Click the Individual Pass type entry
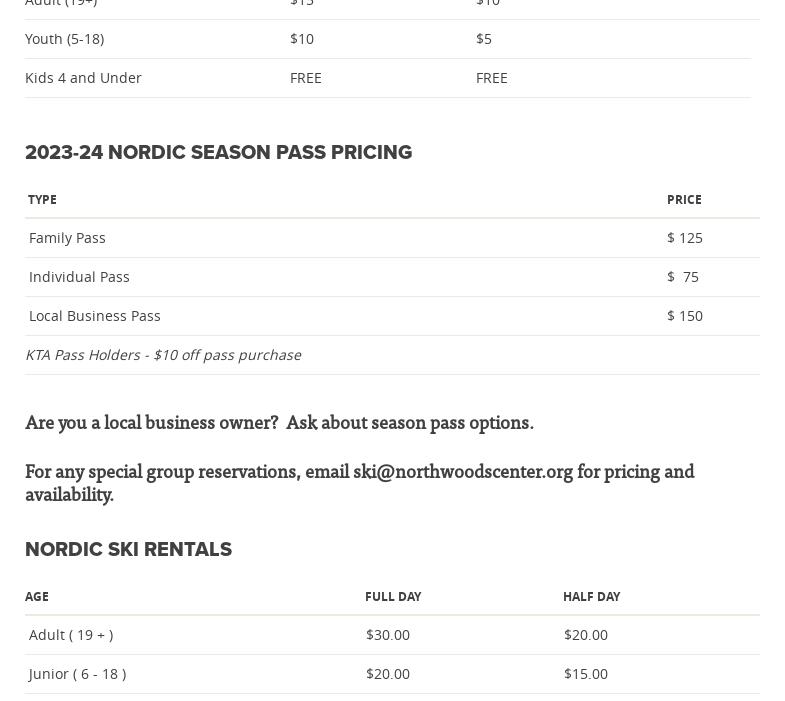This screenshot has width=785, height=701. (79, 277)
